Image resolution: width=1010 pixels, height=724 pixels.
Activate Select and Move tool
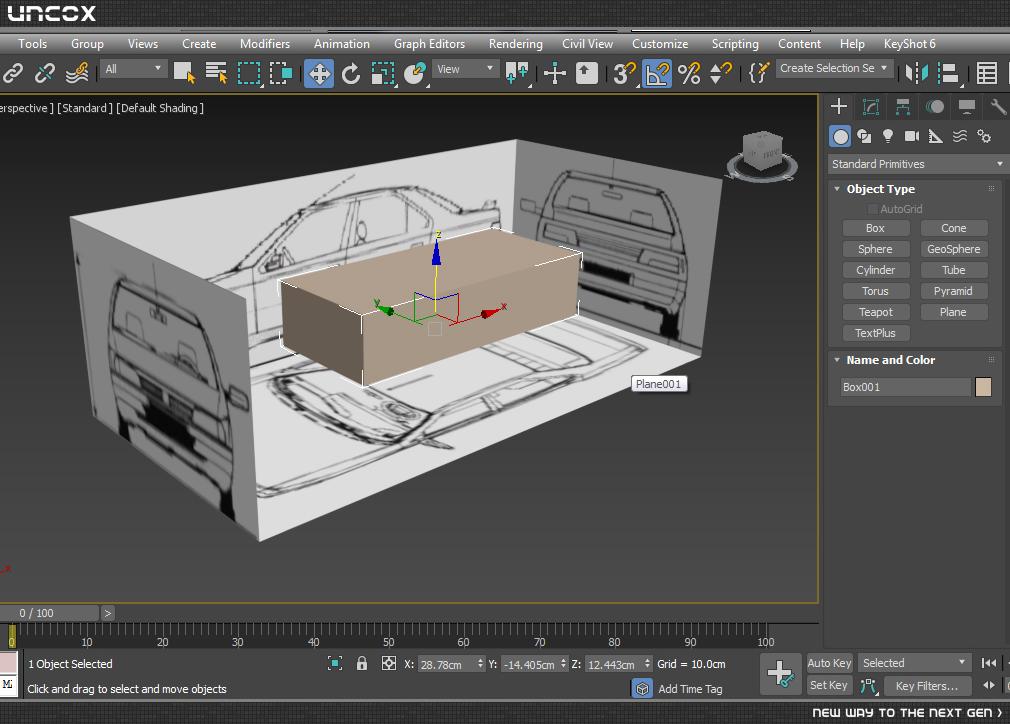coord(319,73)
